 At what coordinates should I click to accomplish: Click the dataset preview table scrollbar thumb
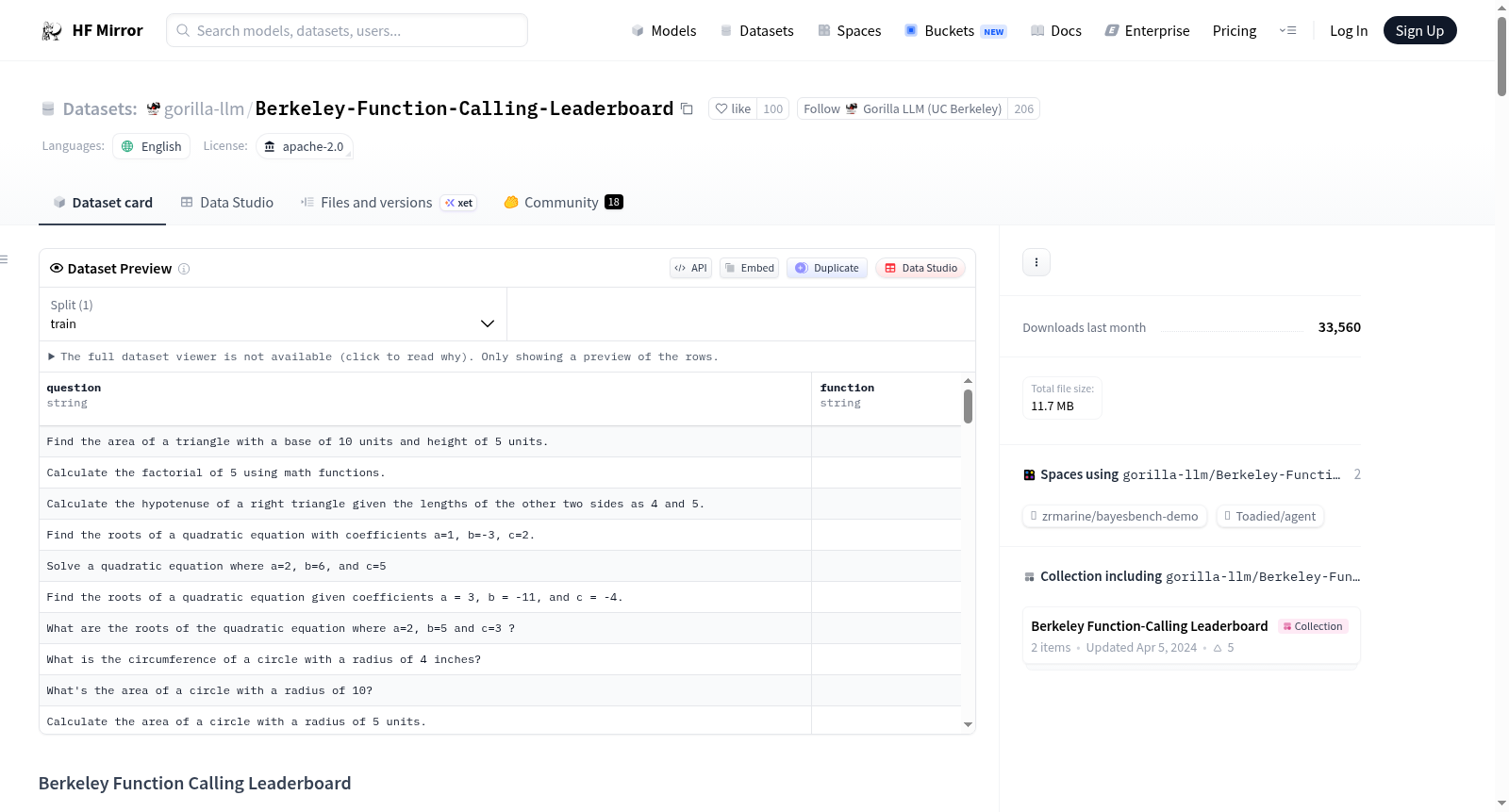(968, 406)
